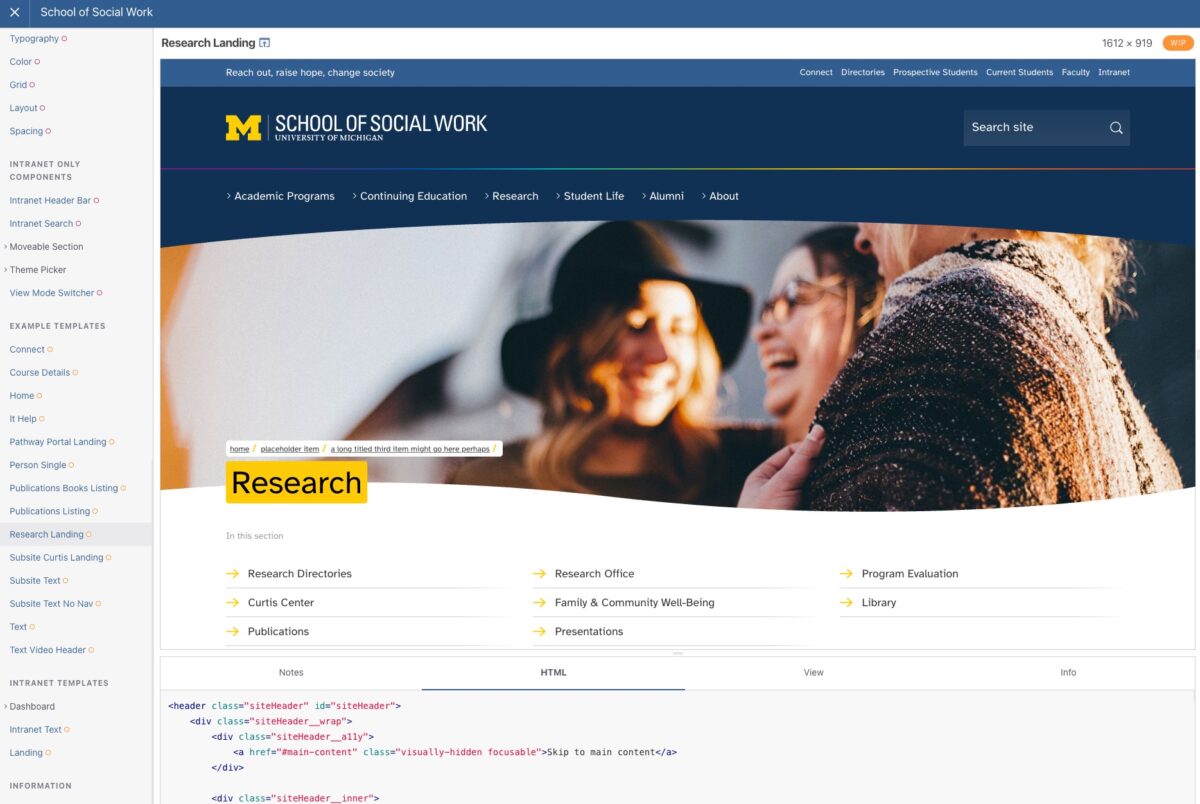Viewport: 1200px width, 804px height.
Task: Go to Prospective Students link
Action: (x=935, y=72)
